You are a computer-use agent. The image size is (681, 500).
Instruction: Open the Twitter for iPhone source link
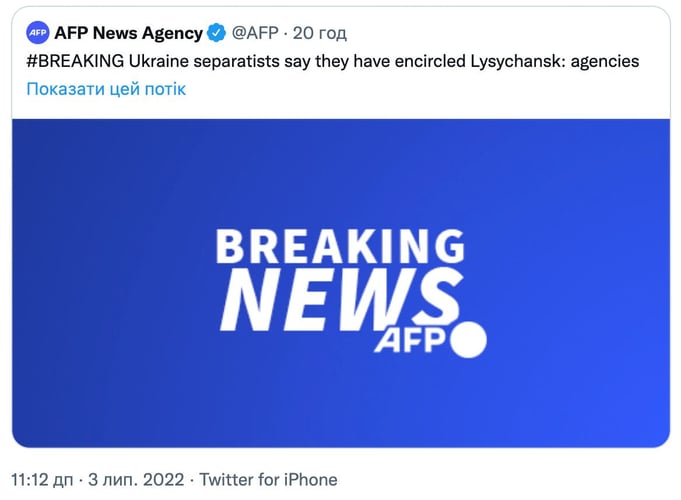coord(268,480)
